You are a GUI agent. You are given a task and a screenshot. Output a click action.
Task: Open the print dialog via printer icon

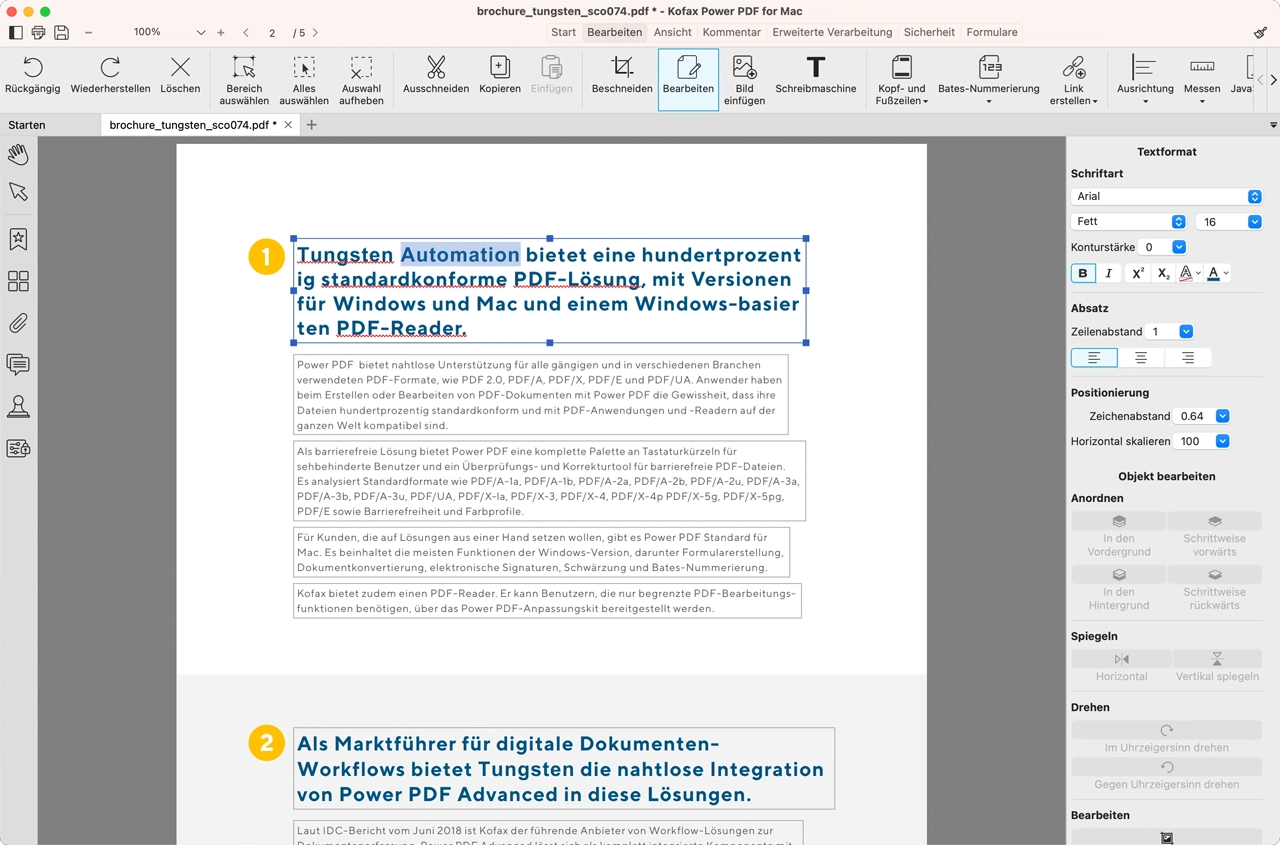pyautogui.click(x=38, y=32)
